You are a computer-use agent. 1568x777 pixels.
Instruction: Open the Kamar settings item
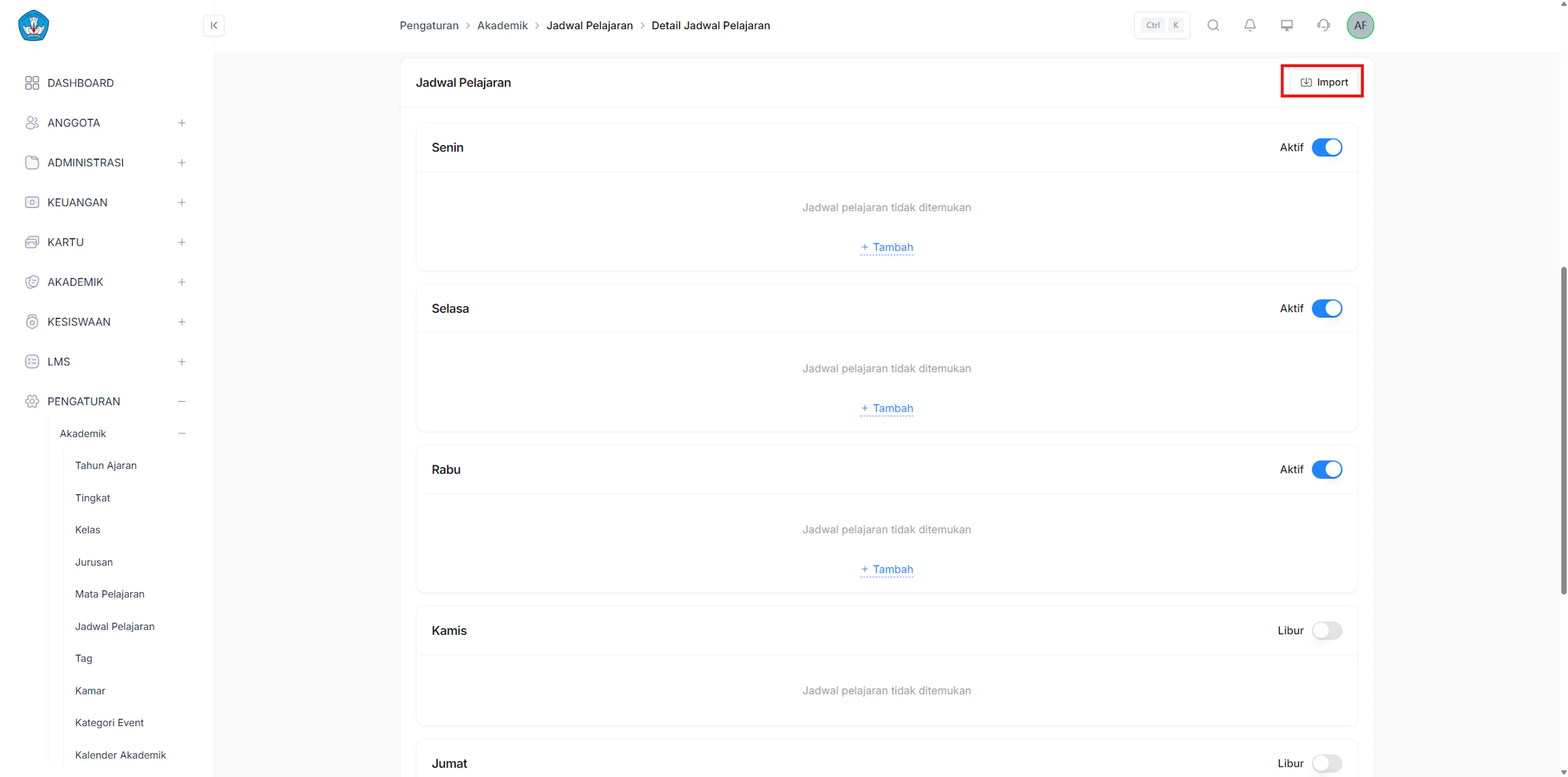[90, 690]
